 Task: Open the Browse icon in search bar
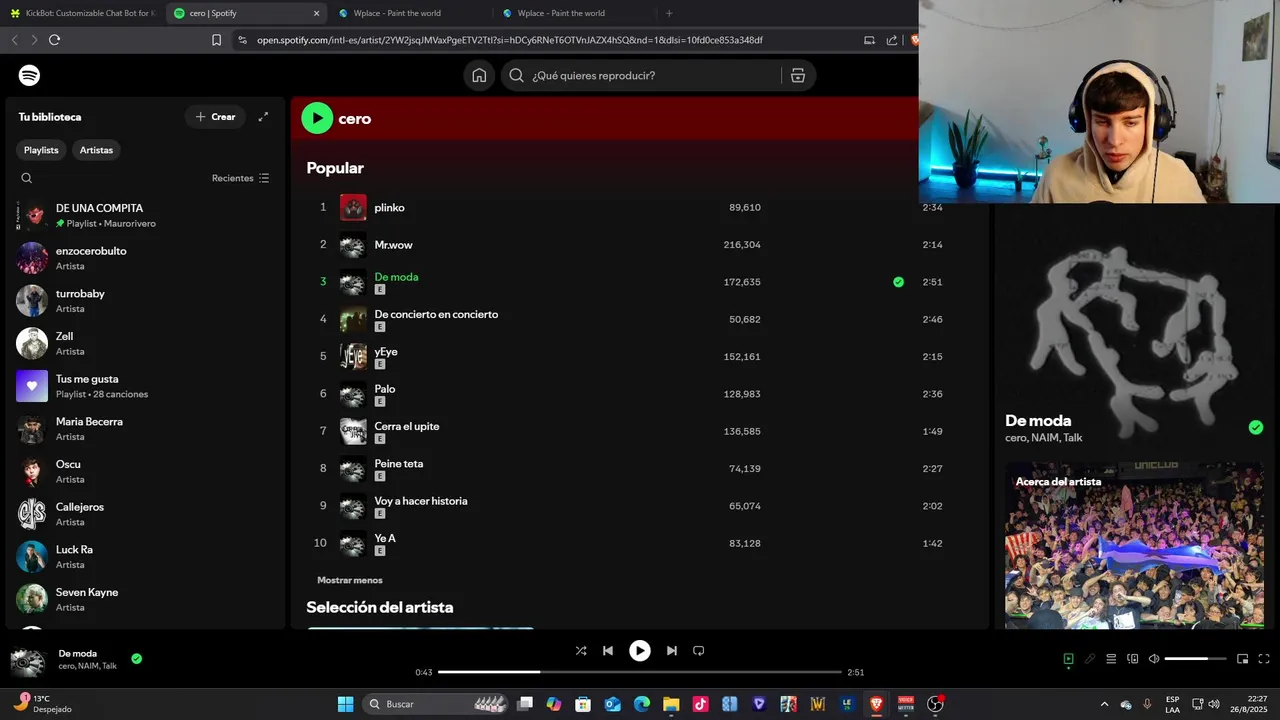pyautogui.click(x=798, y=76)
